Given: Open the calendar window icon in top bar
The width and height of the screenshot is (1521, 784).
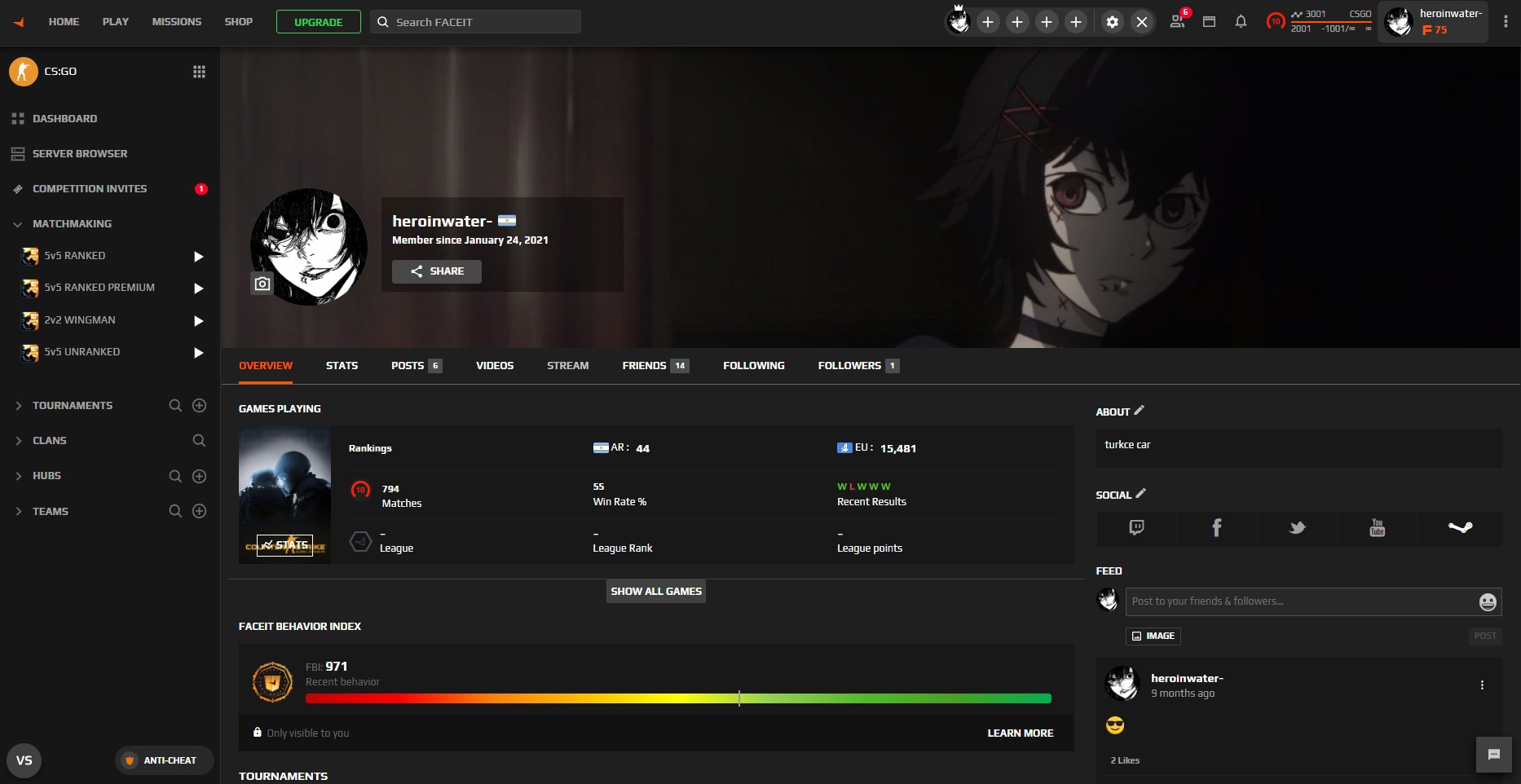Looking at the screenshot, I should [x=1210, y=22].
